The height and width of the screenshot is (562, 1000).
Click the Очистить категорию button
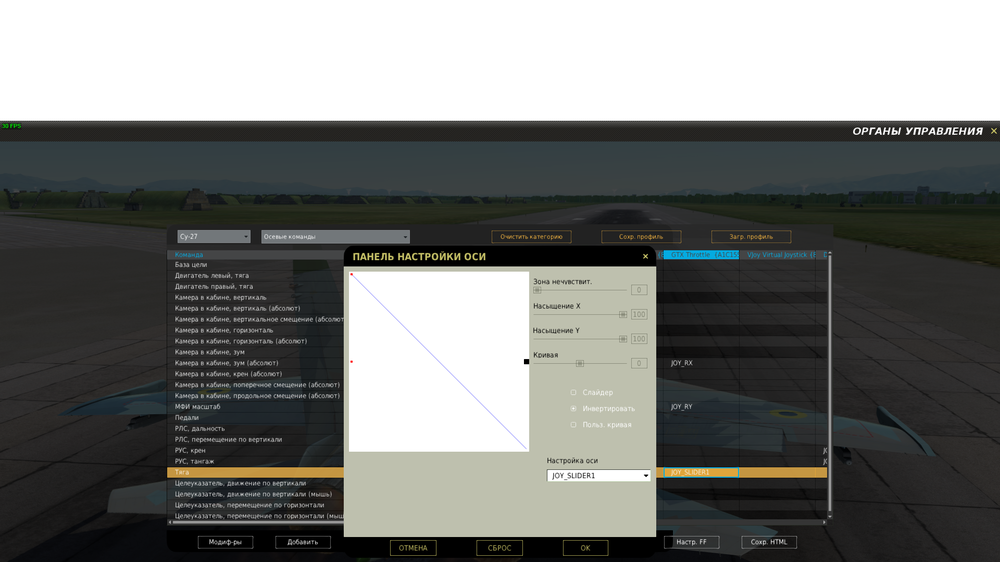tap(531, 237)
